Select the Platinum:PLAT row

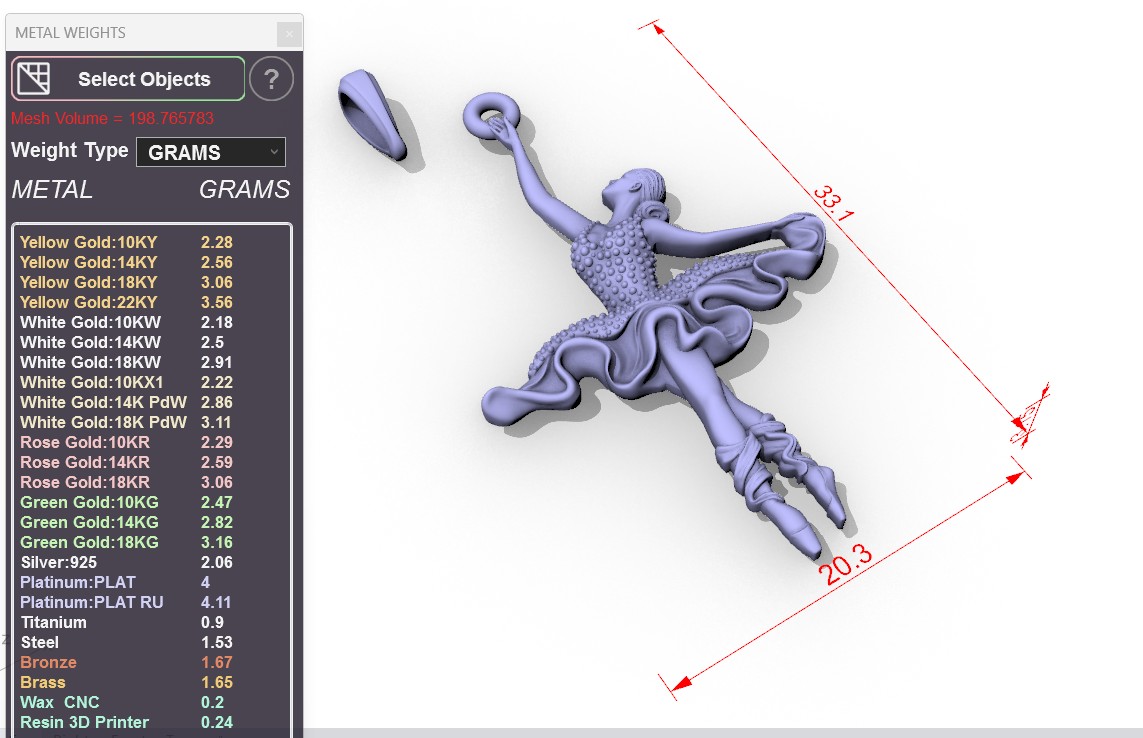(152, 582)
